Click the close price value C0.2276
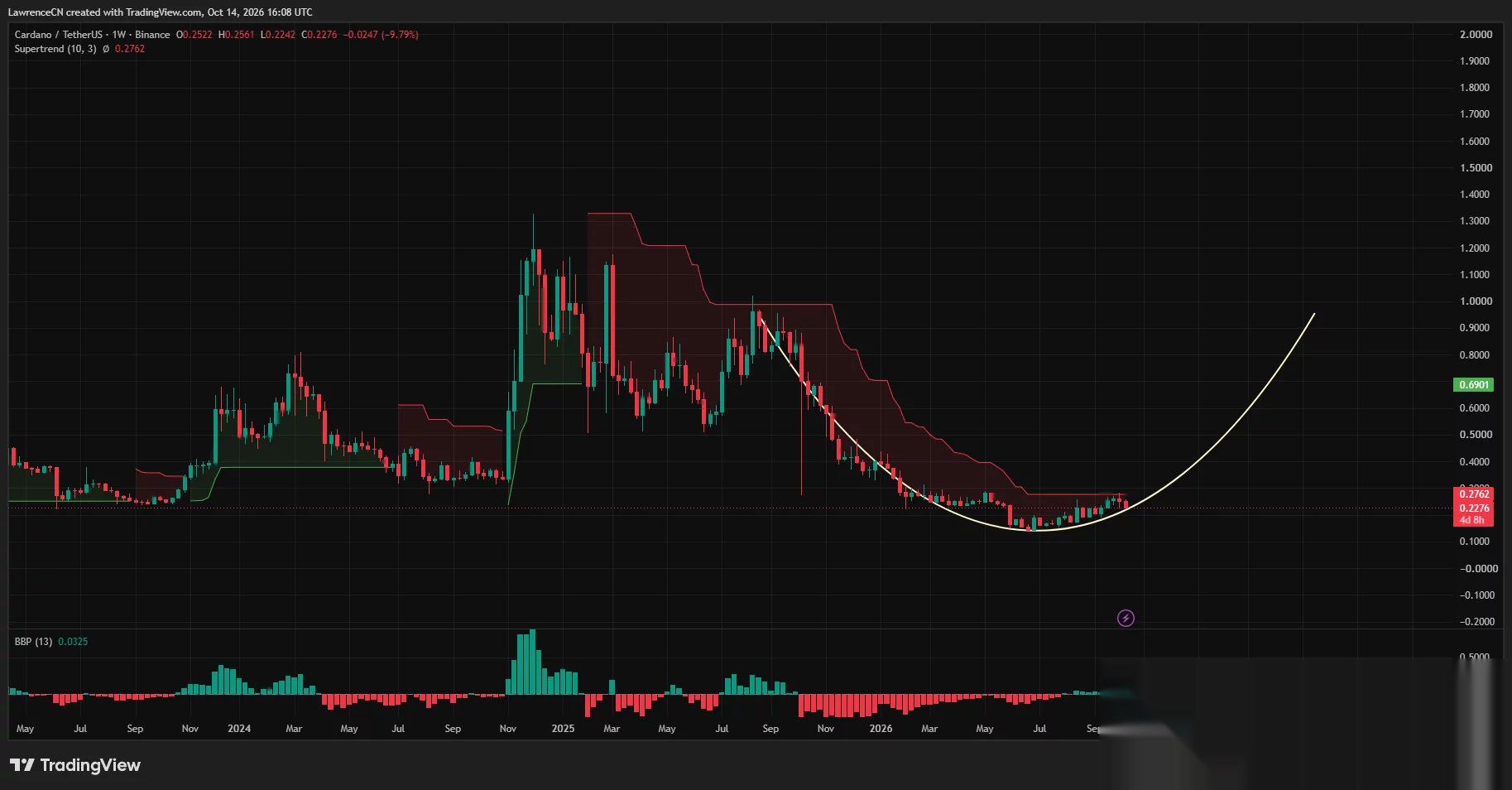Screen dimensions: 1512x790 319,35
